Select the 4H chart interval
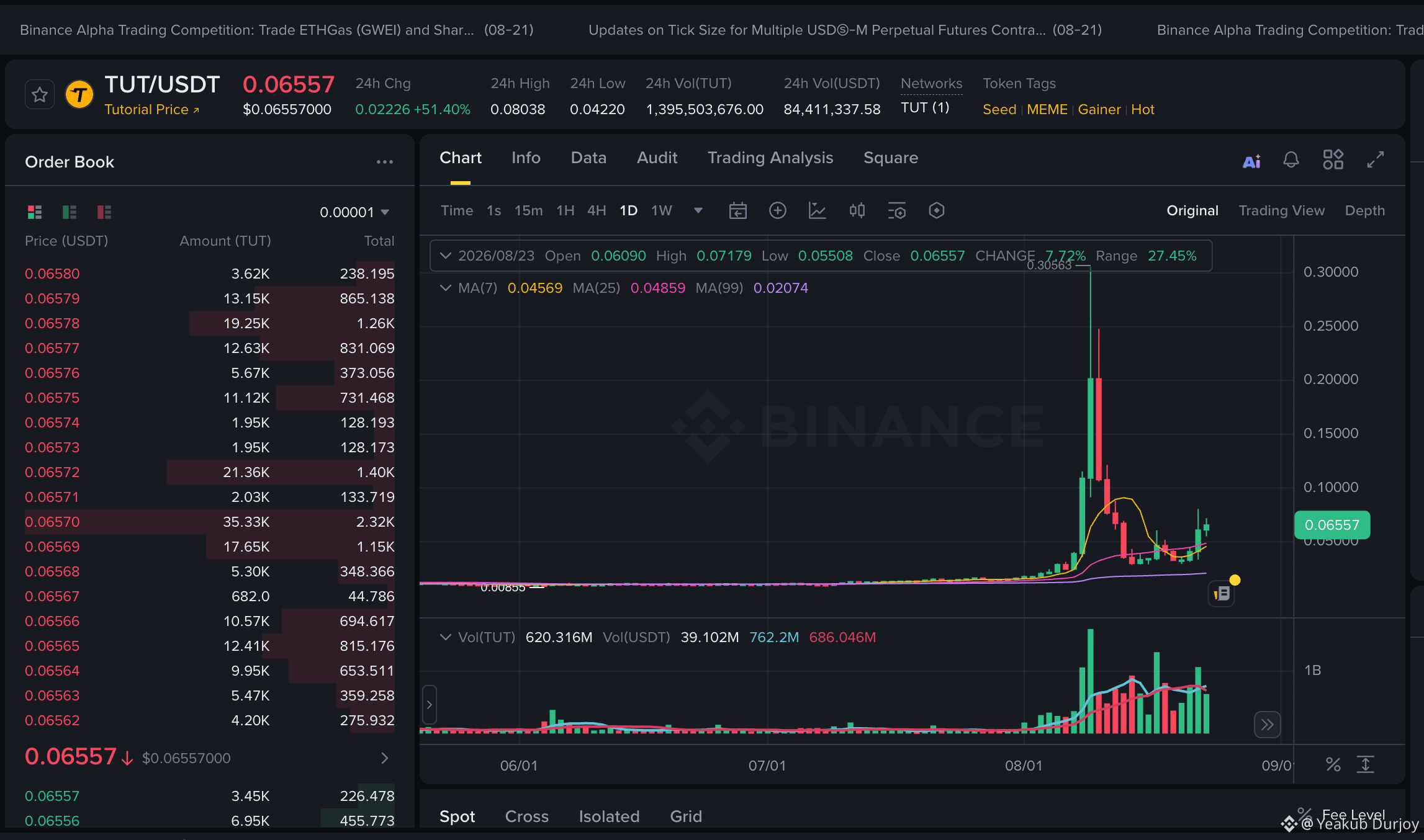 point(597,211)
